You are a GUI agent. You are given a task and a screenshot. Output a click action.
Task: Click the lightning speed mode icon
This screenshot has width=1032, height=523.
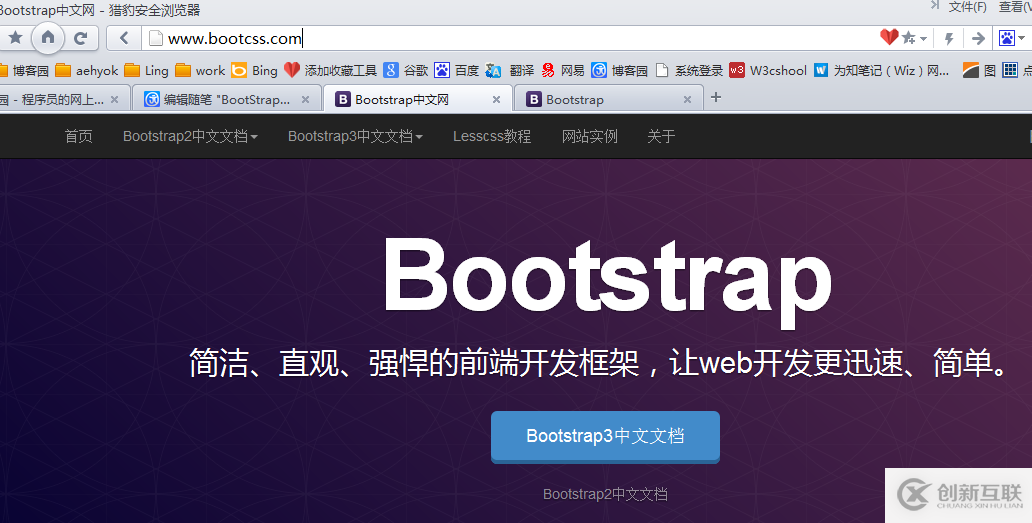pyautogui.click(x=948, y=39)
